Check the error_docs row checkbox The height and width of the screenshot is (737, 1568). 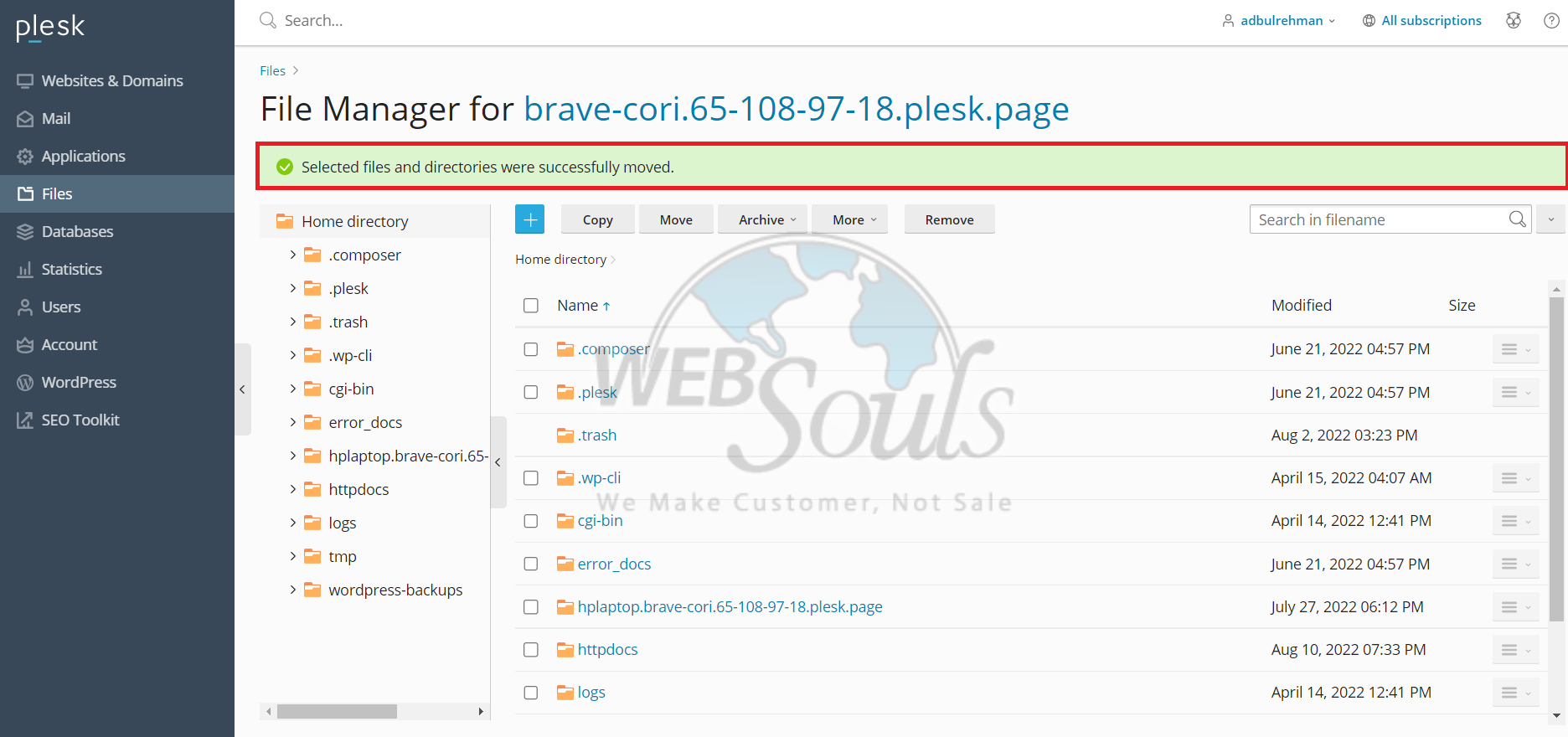tap(531, 564)
